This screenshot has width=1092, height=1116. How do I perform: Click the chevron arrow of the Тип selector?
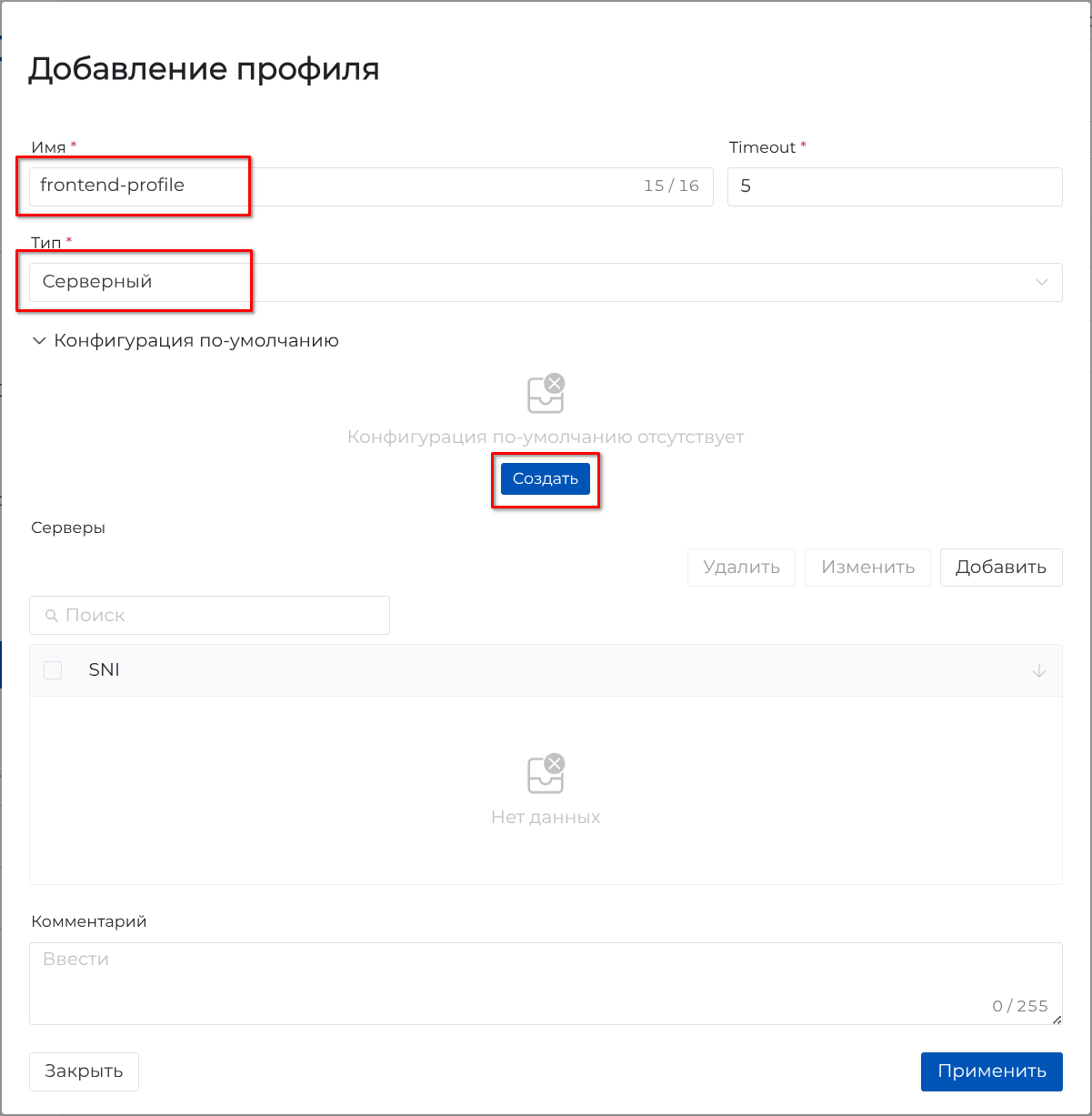point(1042,282)
